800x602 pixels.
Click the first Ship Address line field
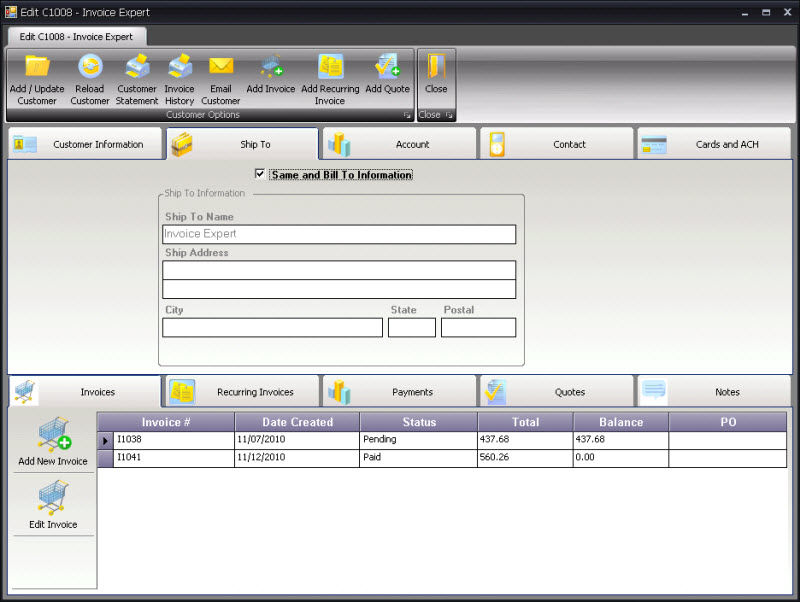pos(339,270)
